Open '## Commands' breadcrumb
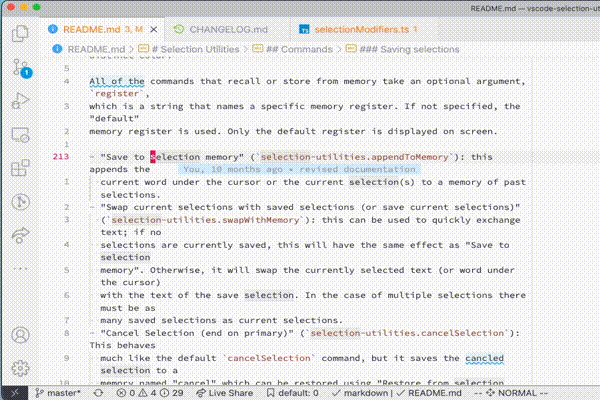 [293, 49]
